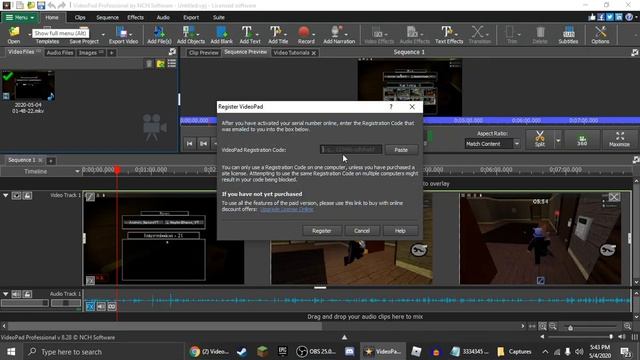This screenshot has width=640, height=360.
Task: Toggle link icon on the audio clip
Action: click(x=111, y=306)
